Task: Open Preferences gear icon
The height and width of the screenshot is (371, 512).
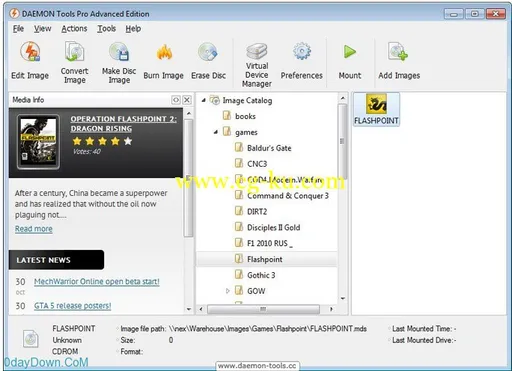Action: (x=302, y=51)
